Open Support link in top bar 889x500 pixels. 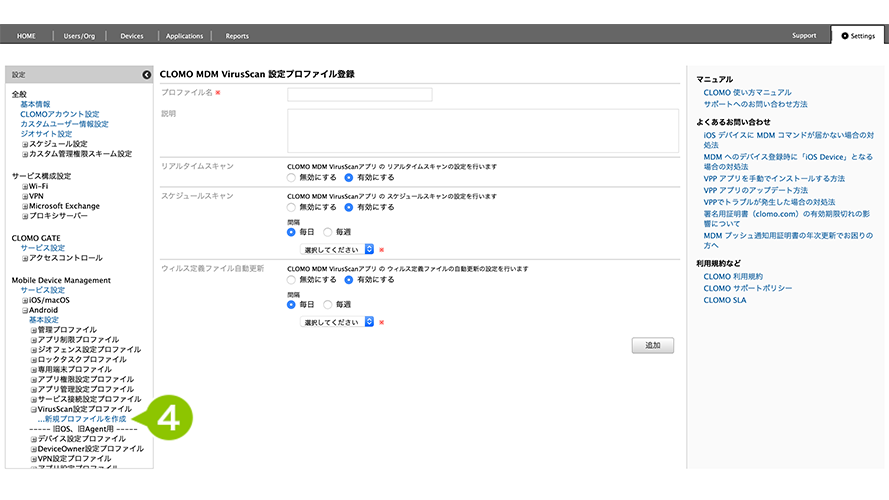[x=804, y=35]
